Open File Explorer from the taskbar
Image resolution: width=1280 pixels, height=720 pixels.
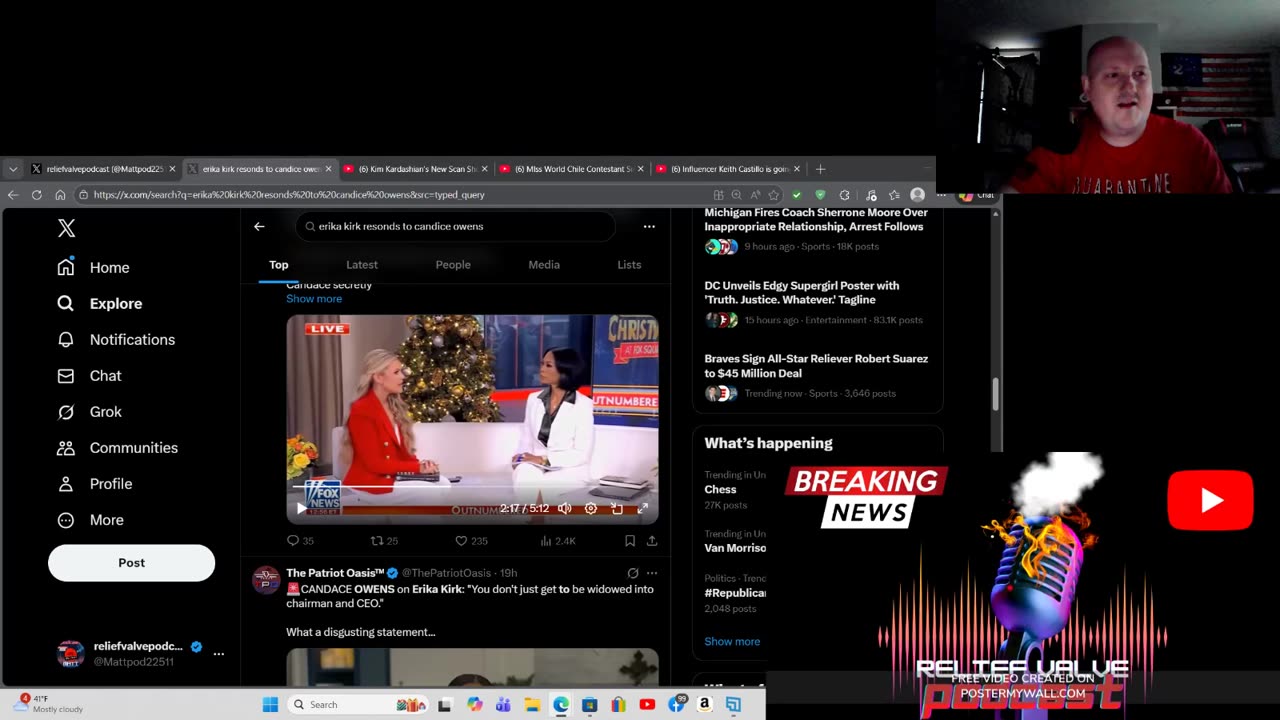click(x=532, y=705)
